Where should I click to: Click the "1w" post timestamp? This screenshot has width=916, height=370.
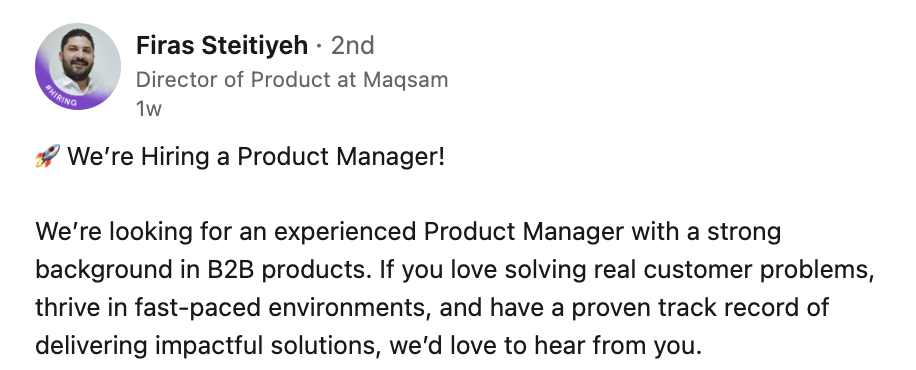(x=148, y=109)
